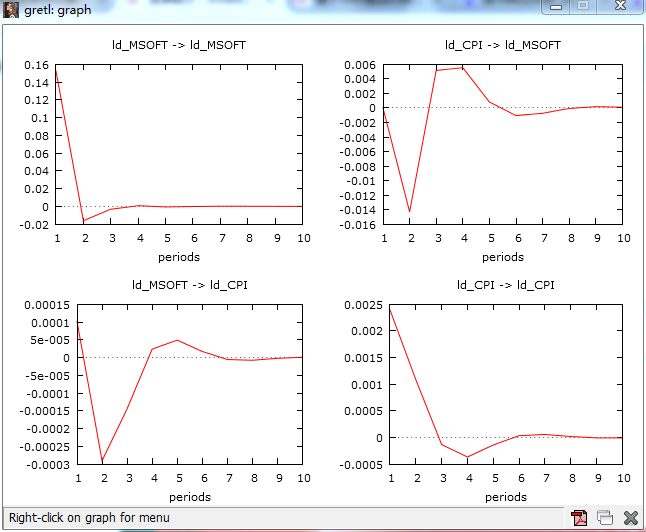Export the graph with the PDF icon

579,518
